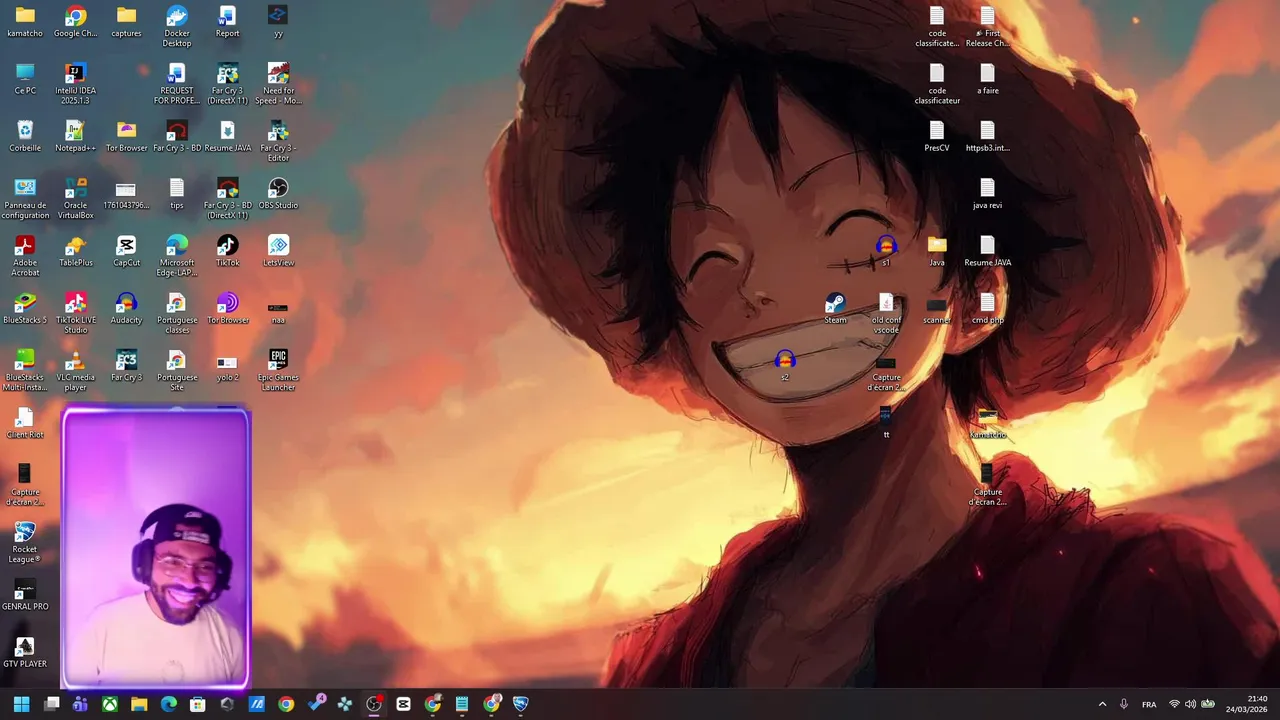Select the webcam overlay thumbnail

pos(155,548)
